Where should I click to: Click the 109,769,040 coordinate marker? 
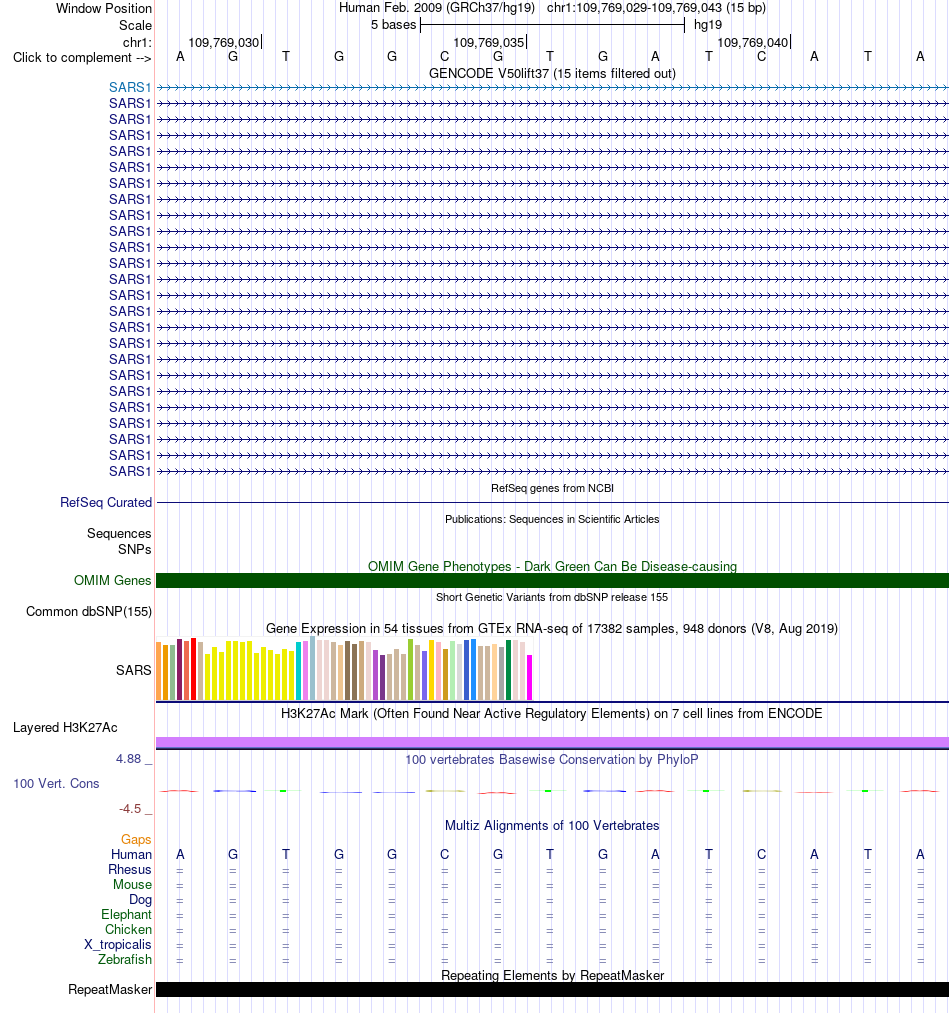pyautogui.click(x=754, y=43)
